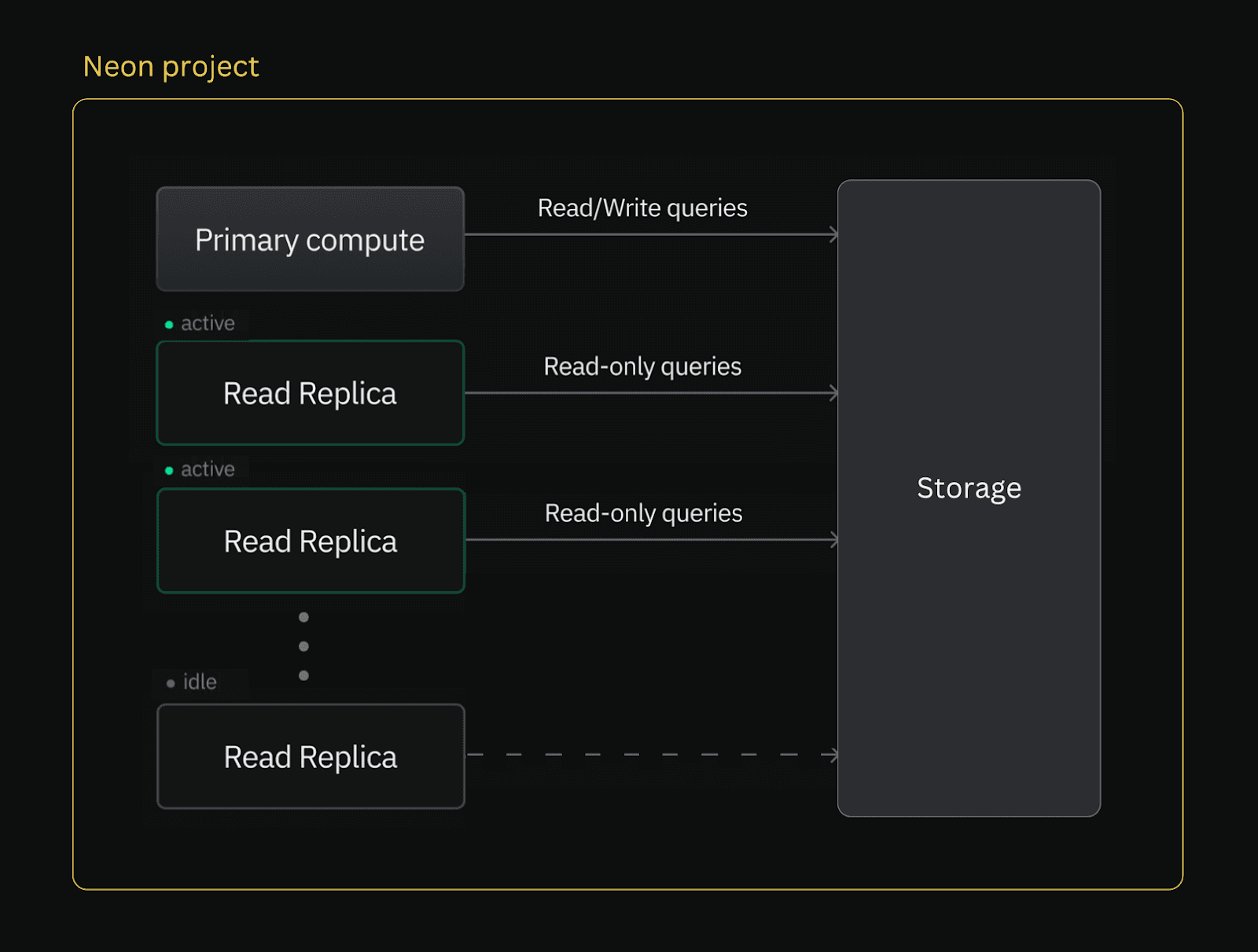The image size is (1258, 952).
Task: Click the Neon project title
Action: (x=171, y=67)
